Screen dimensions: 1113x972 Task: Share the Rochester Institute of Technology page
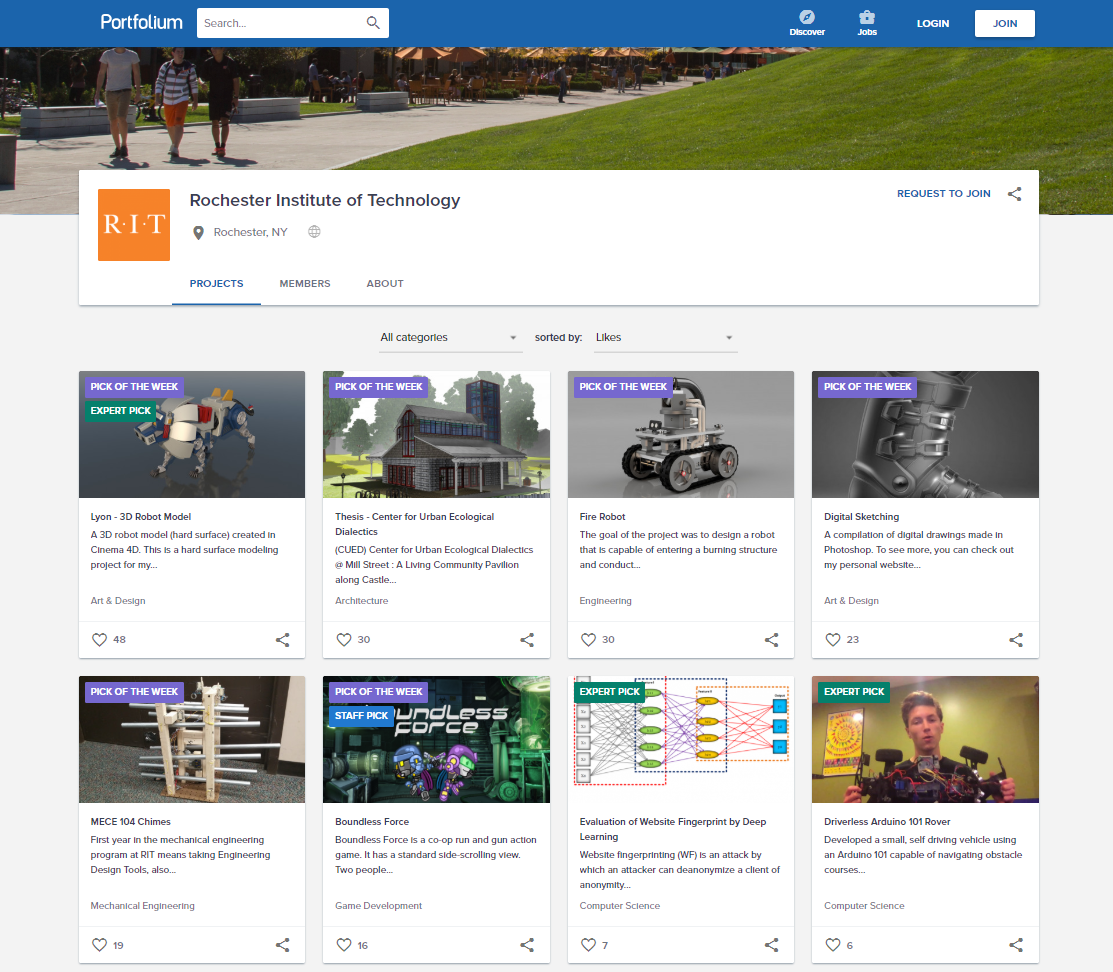[x=1014, y=194]
